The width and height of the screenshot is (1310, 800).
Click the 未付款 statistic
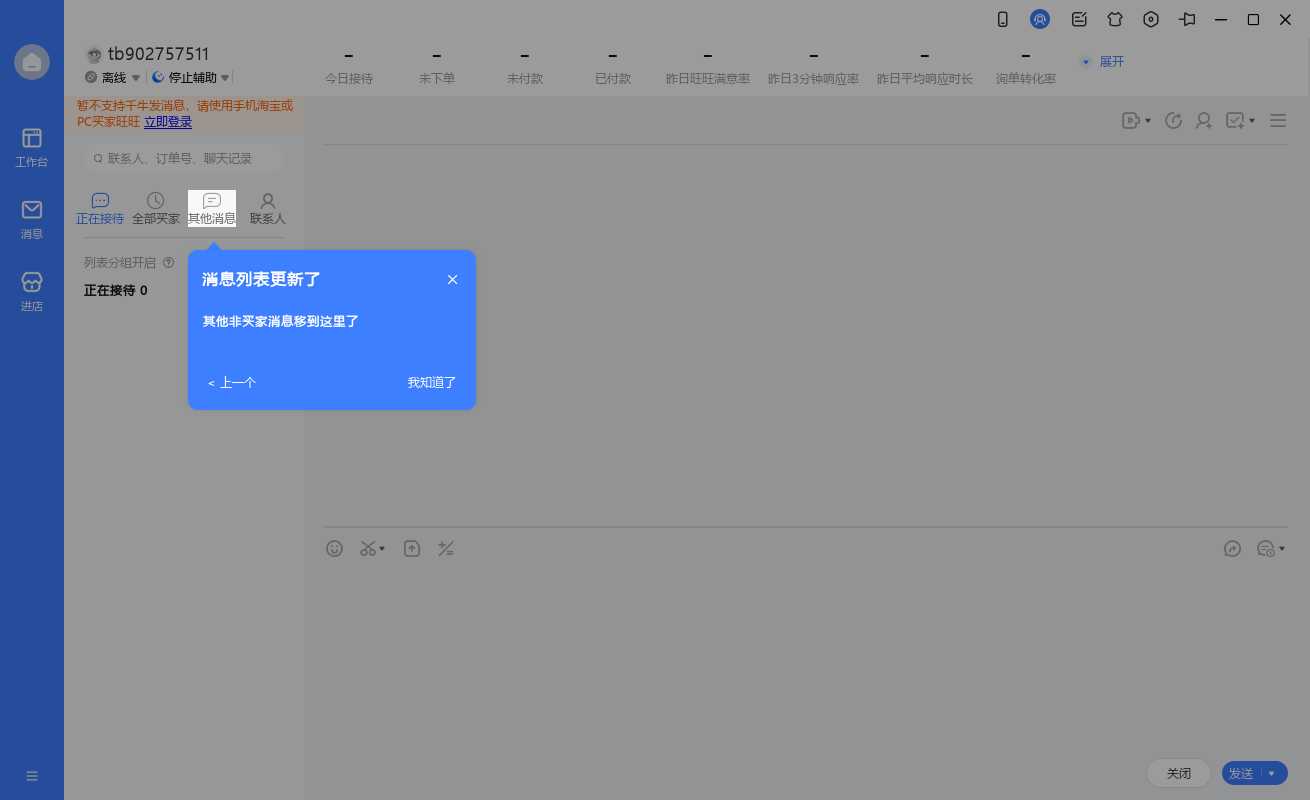click(x=525, y=68)
